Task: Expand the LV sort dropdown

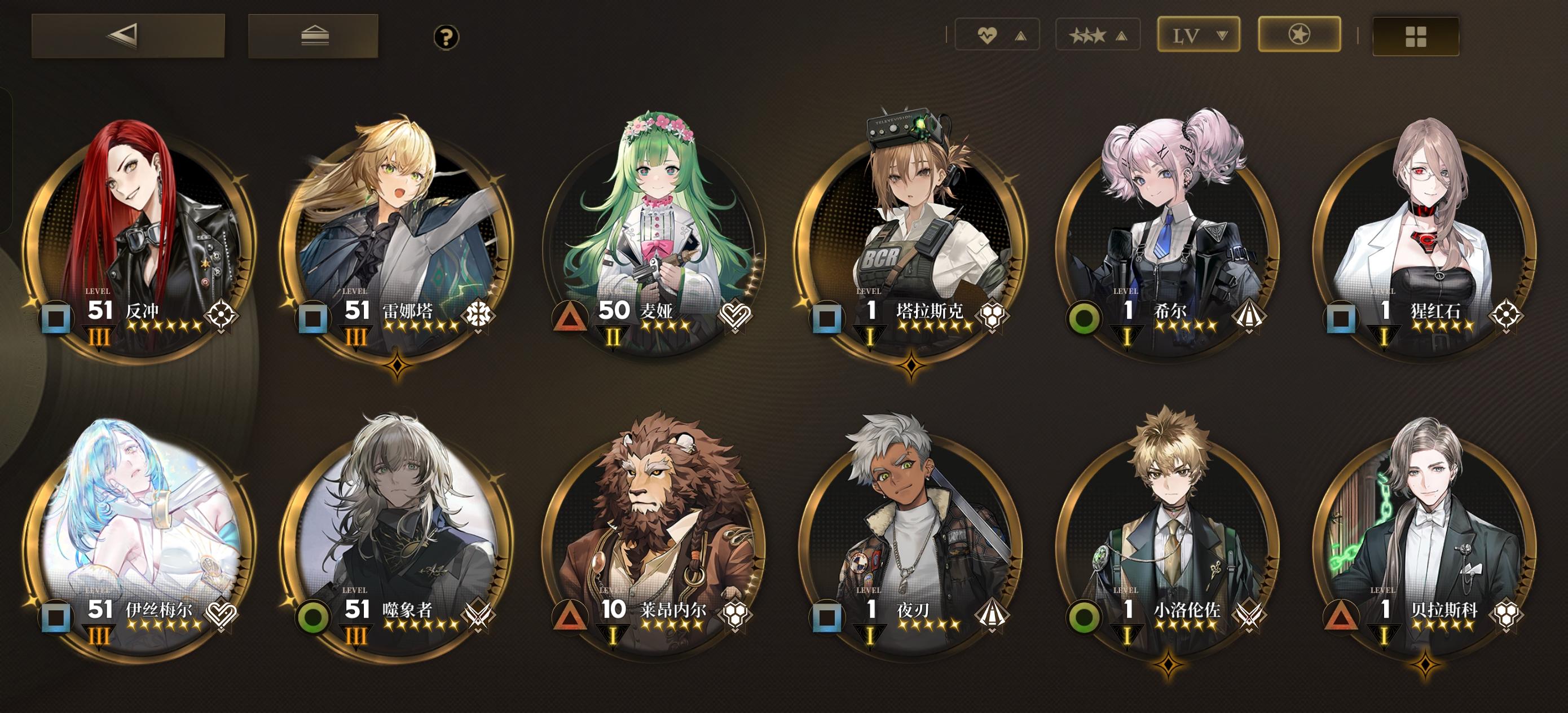Action: (x=1199, y=35)
